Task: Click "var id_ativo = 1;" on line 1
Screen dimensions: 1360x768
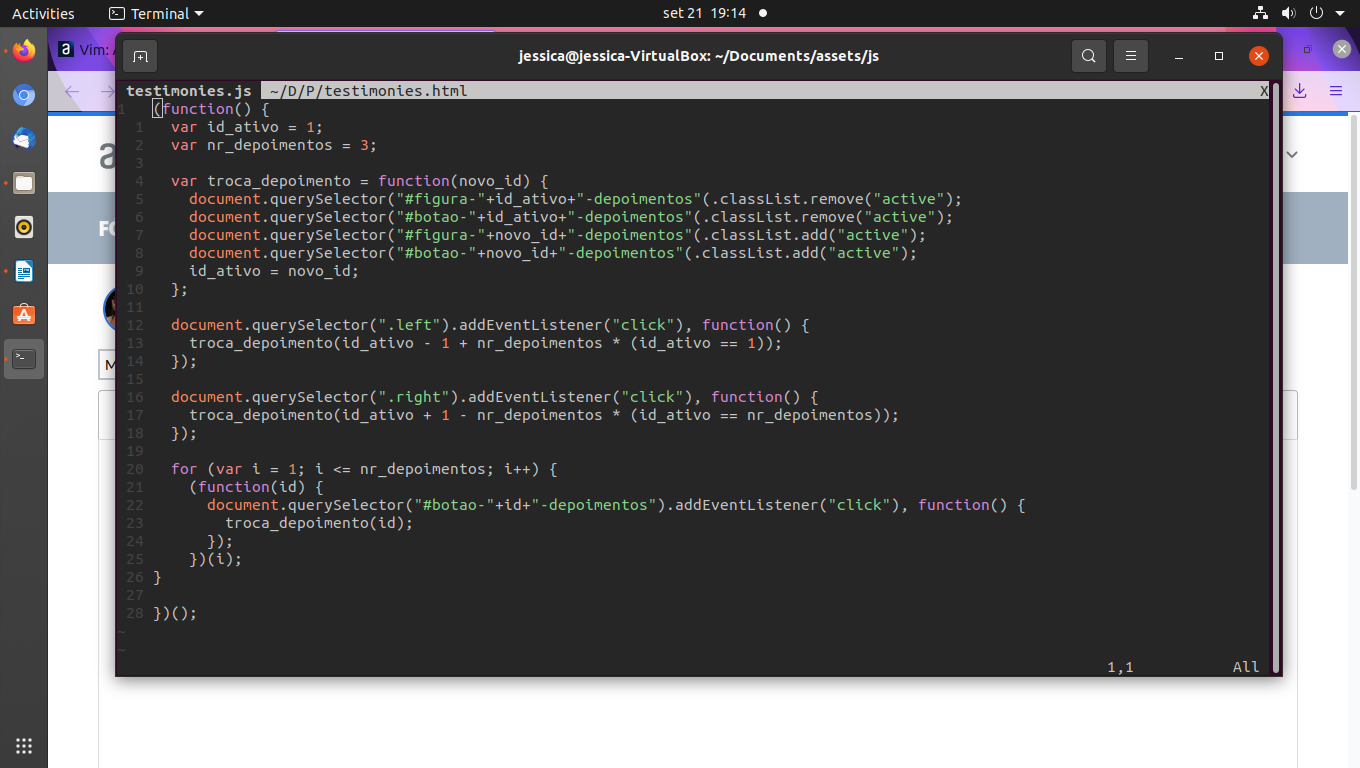Action: point(247,127)
